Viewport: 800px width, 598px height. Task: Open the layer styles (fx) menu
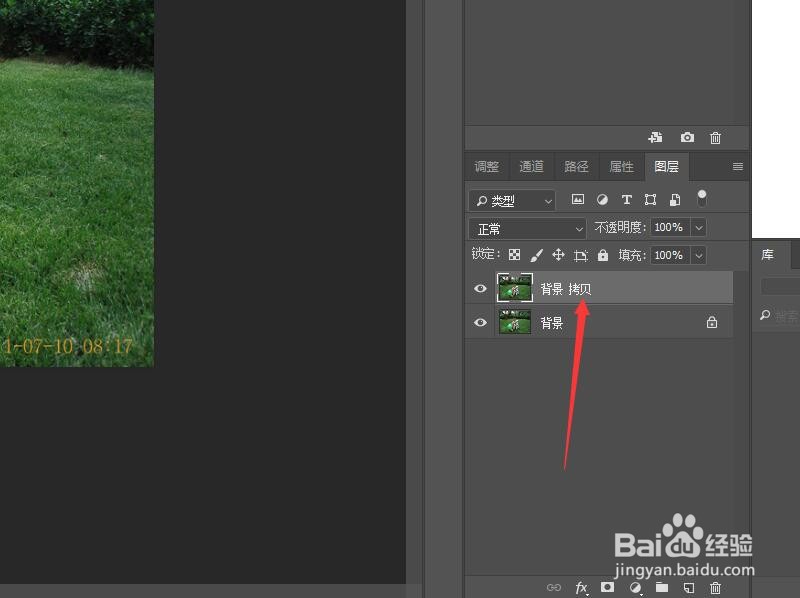click(x=581, y=588)
